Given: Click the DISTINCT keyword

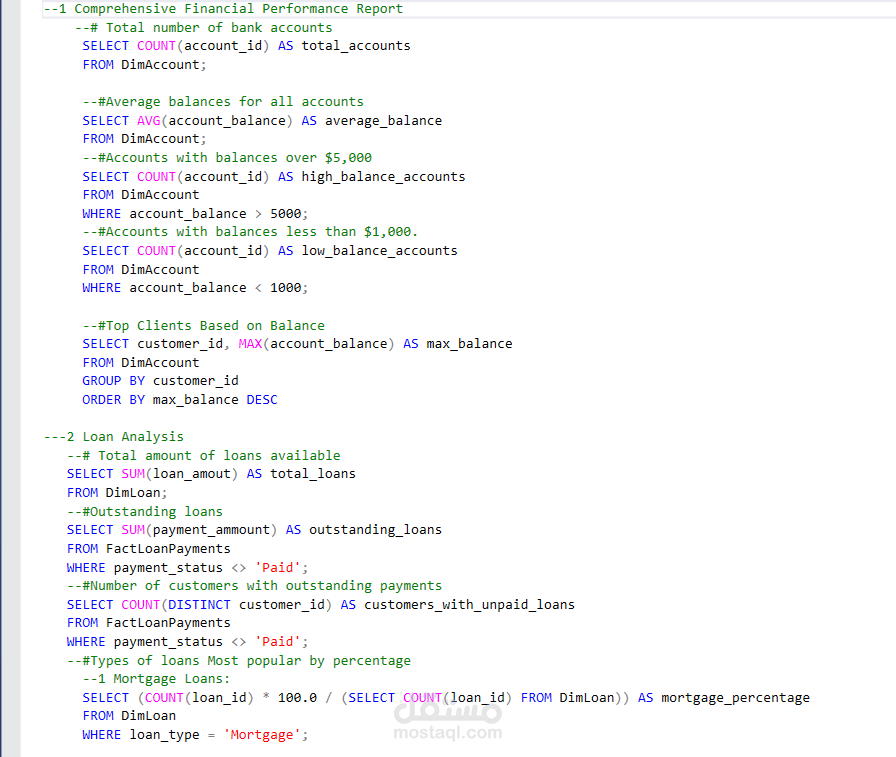Looking at the screenshot, I should [x=199, y=605].
